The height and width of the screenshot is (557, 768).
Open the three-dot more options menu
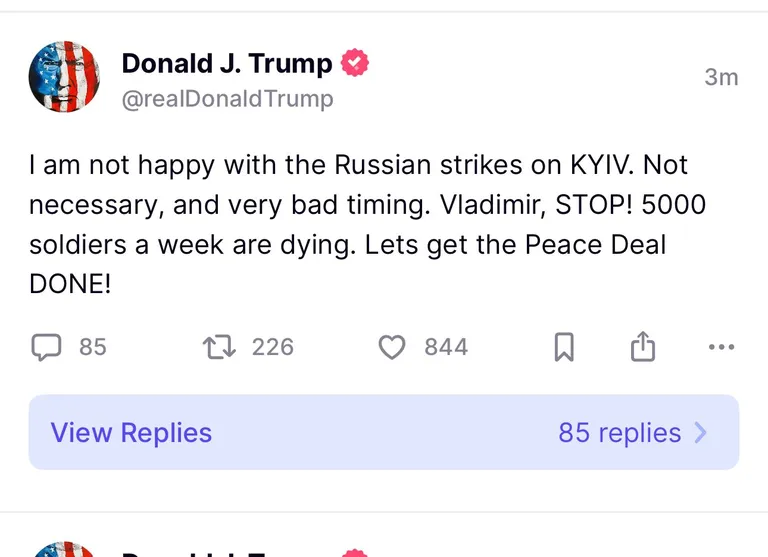click(721, 347)
